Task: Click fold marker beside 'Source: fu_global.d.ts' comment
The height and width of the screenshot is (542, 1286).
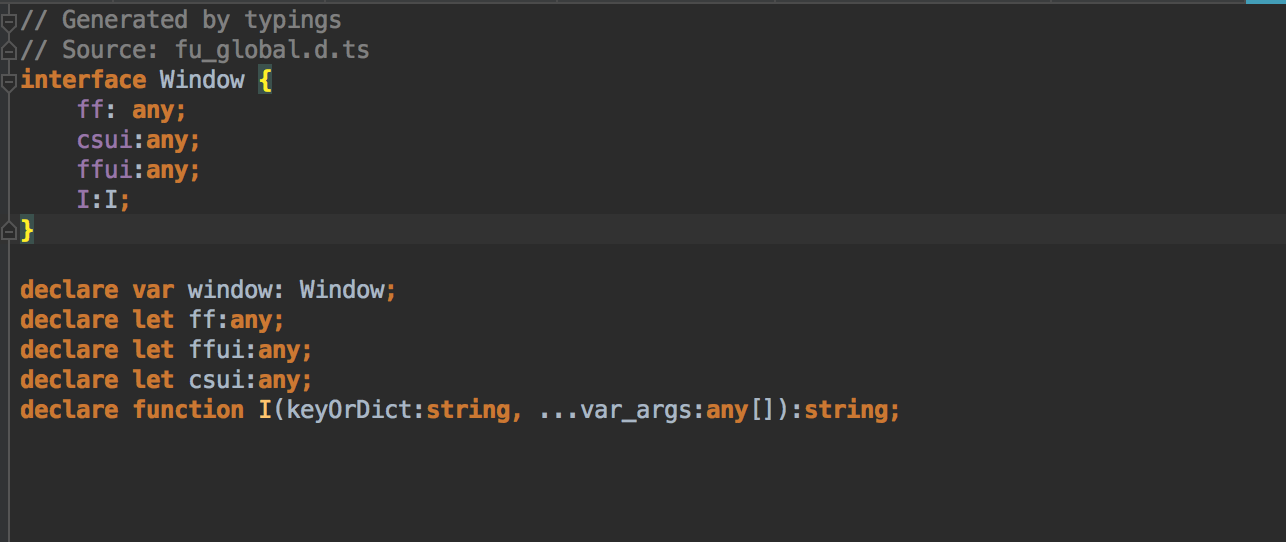Action: [9, 50]
